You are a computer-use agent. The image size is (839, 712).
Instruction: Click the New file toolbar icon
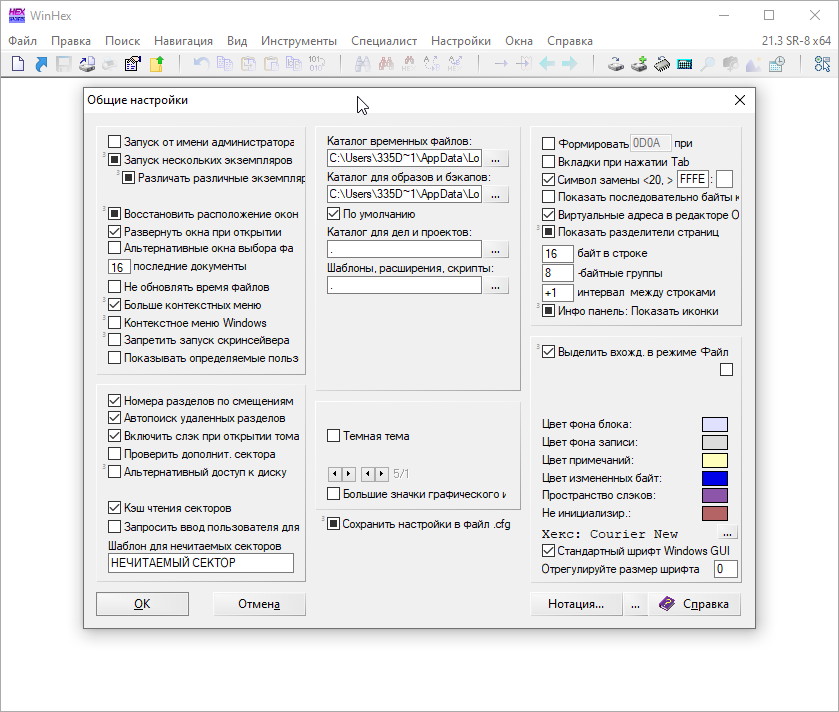18,64
